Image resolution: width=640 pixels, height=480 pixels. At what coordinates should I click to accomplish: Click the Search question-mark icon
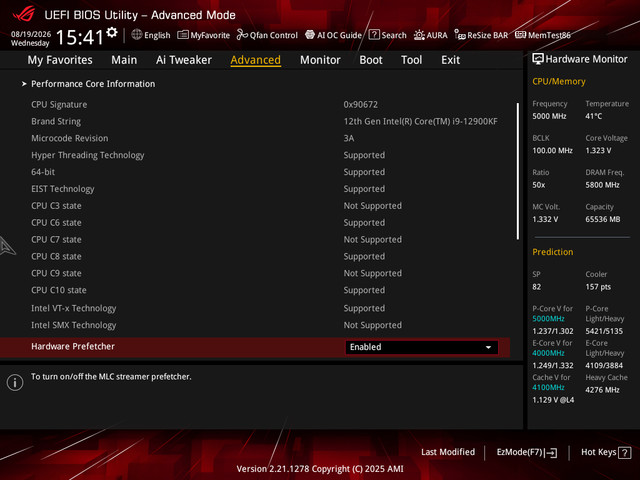pos(374,35)
